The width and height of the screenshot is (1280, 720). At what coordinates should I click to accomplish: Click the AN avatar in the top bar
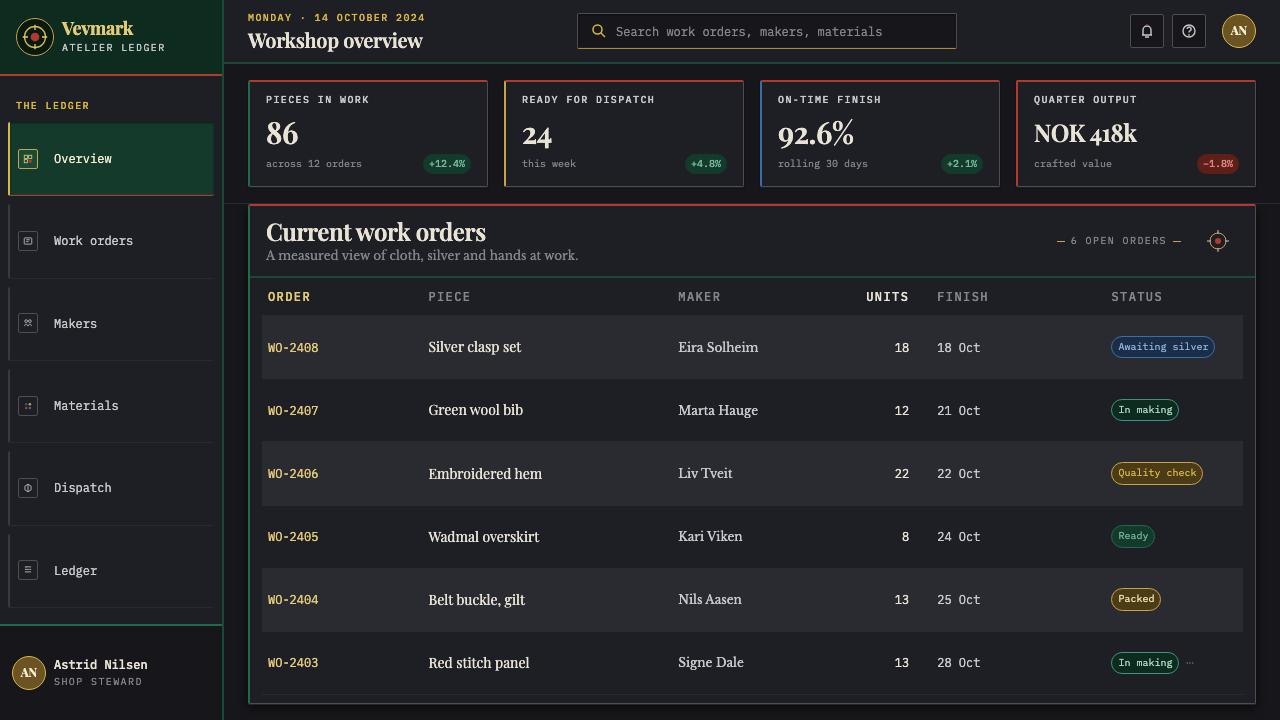(x=1239, y=31)
